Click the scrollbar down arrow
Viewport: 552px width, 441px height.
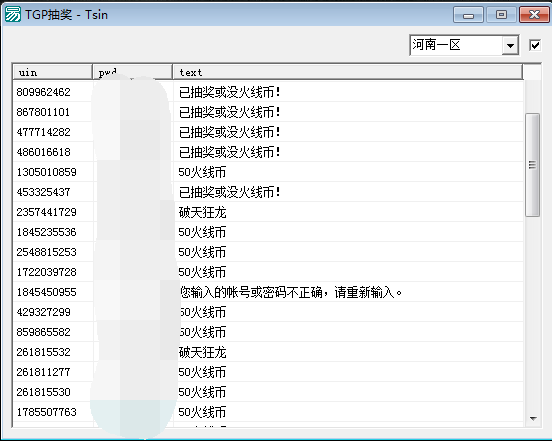[x=533, y=419]
